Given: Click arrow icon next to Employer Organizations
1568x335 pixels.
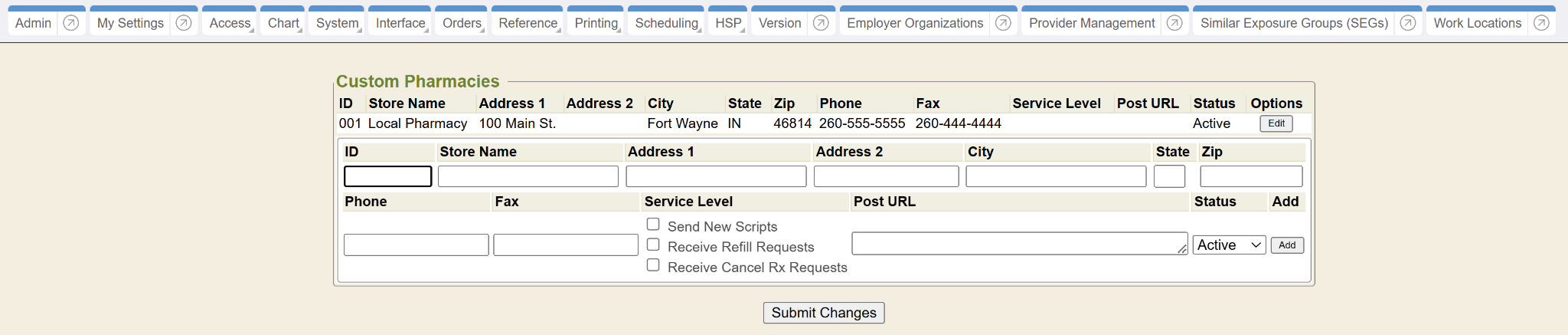Looking at the screenshot, I should 1003,23.
